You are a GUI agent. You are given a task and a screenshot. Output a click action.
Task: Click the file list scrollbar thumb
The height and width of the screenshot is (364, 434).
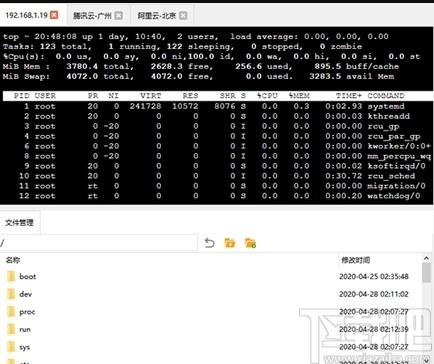[x=426, y=273]
